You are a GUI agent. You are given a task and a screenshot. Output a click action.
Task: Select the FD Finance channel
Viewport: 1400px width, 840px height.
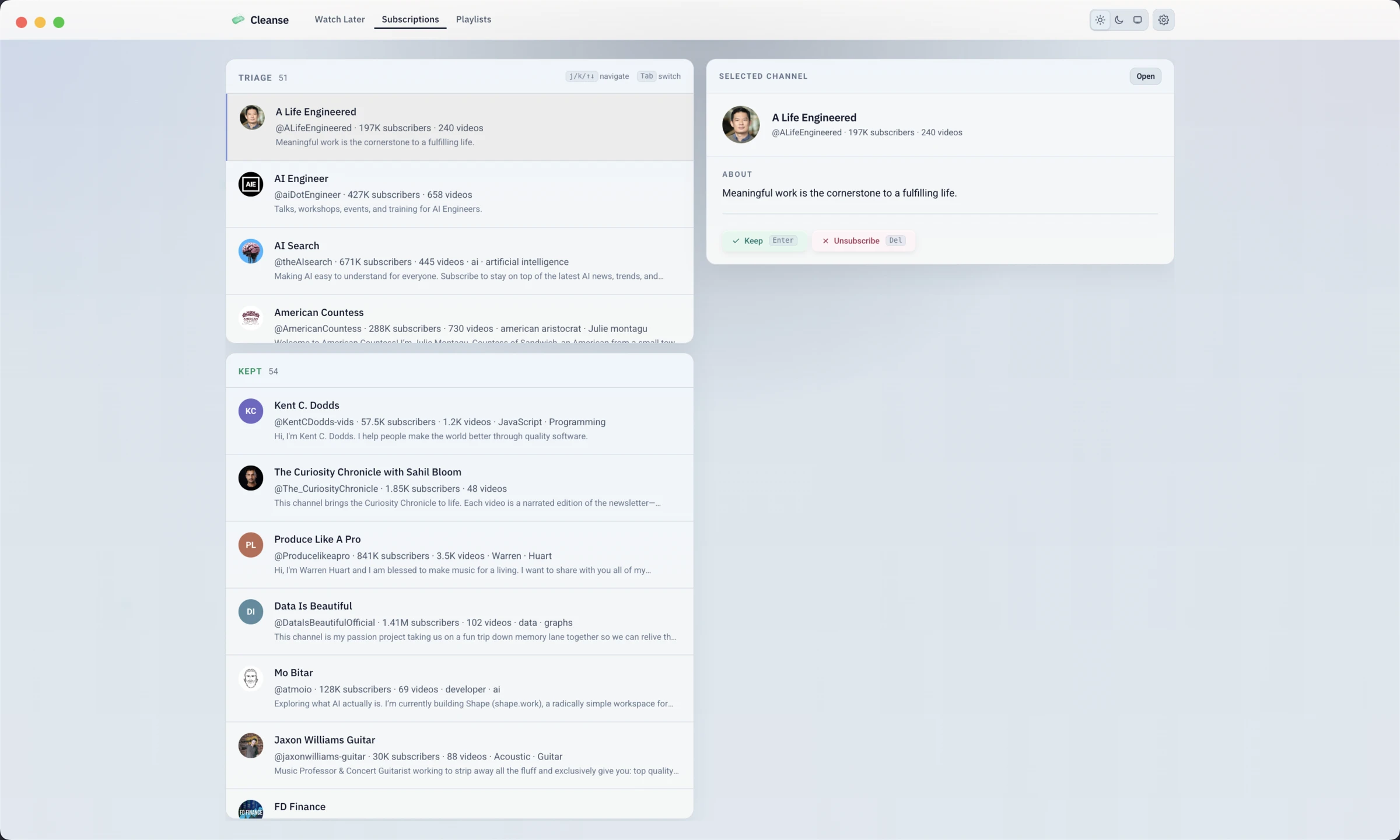[460, 804]
